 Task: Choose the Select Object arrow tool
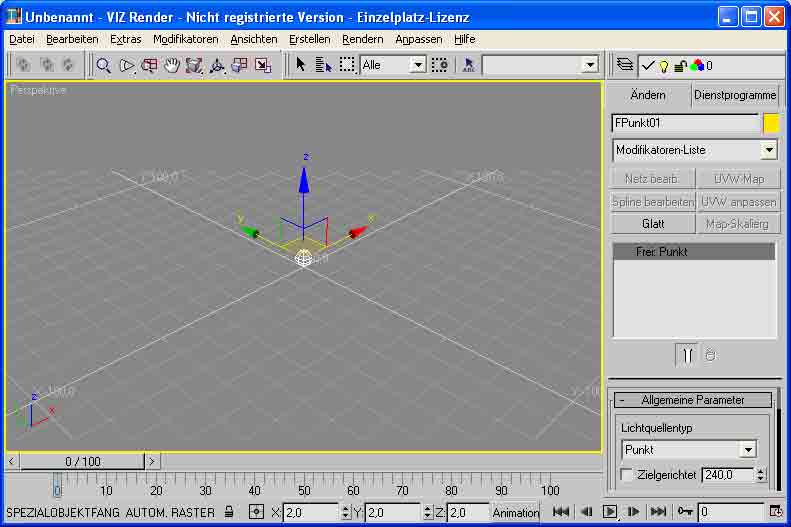[x=301, y=65]
